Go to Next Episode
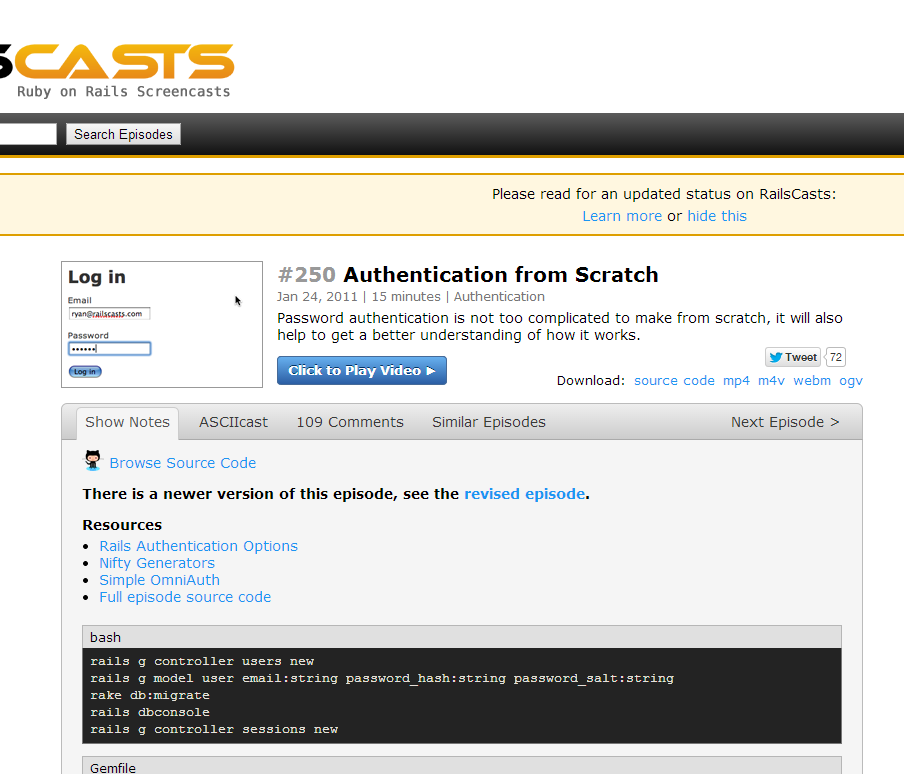The image size is (904, 774). (x=785, y=422)
